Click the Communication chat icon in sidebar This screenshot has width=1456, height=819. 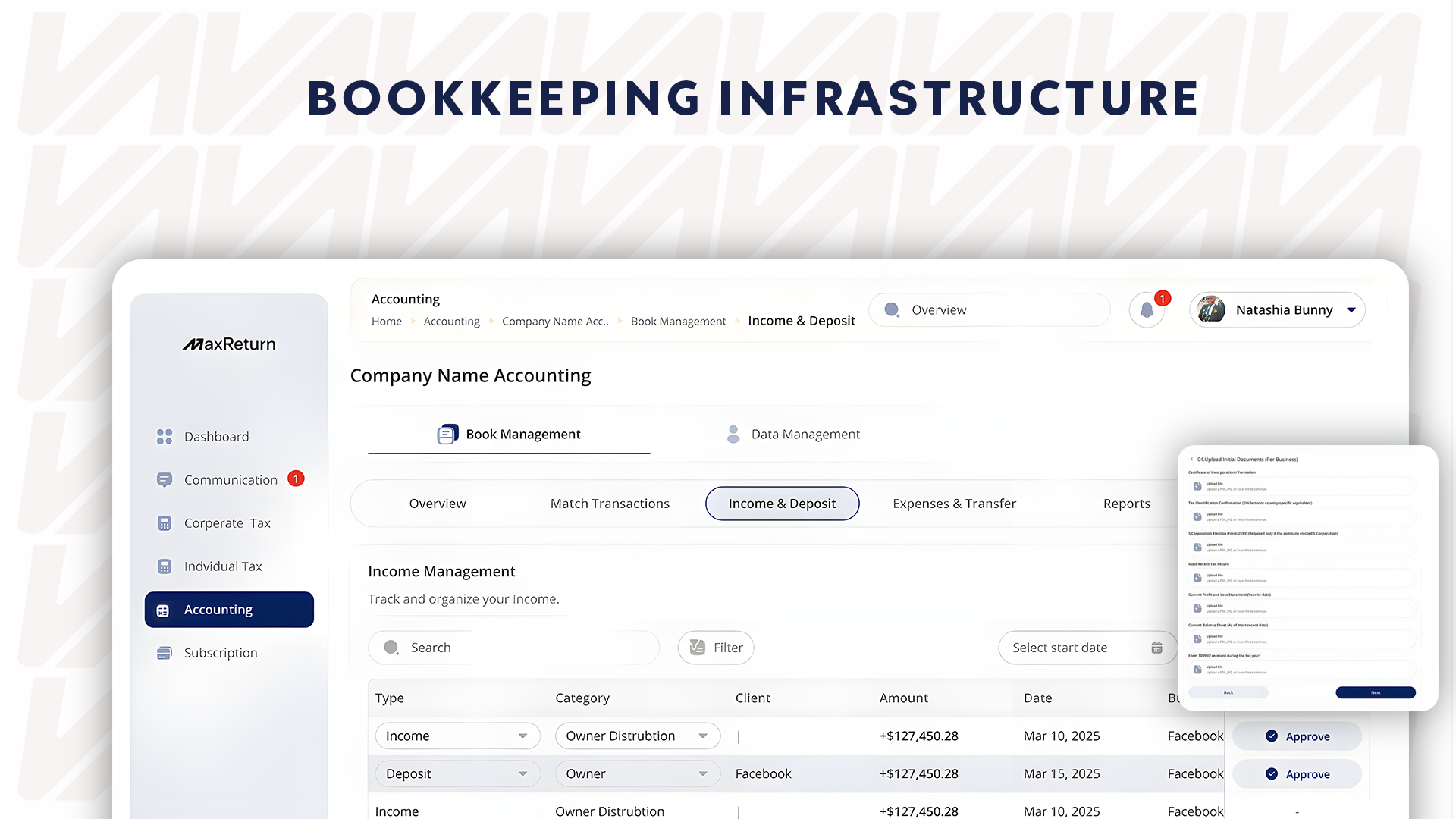165,480
